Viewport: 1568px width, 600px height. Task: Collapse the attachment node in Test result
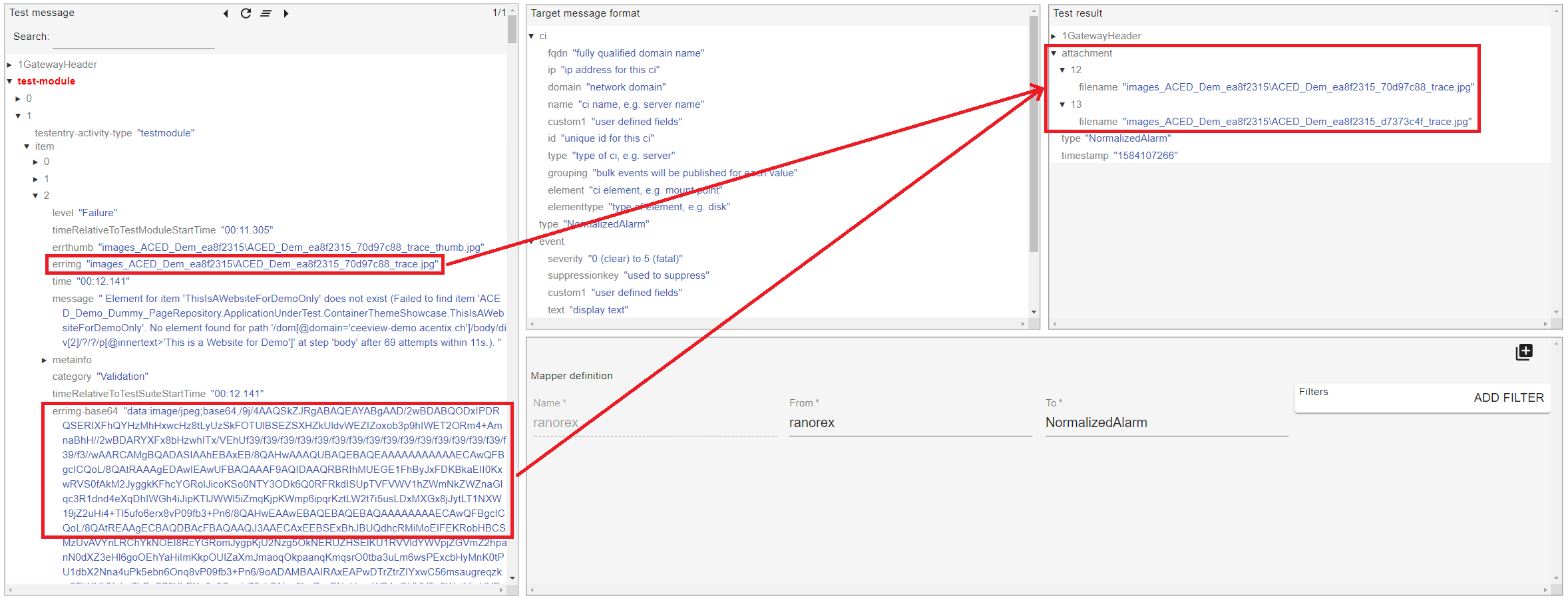(x=1054, y=53)
